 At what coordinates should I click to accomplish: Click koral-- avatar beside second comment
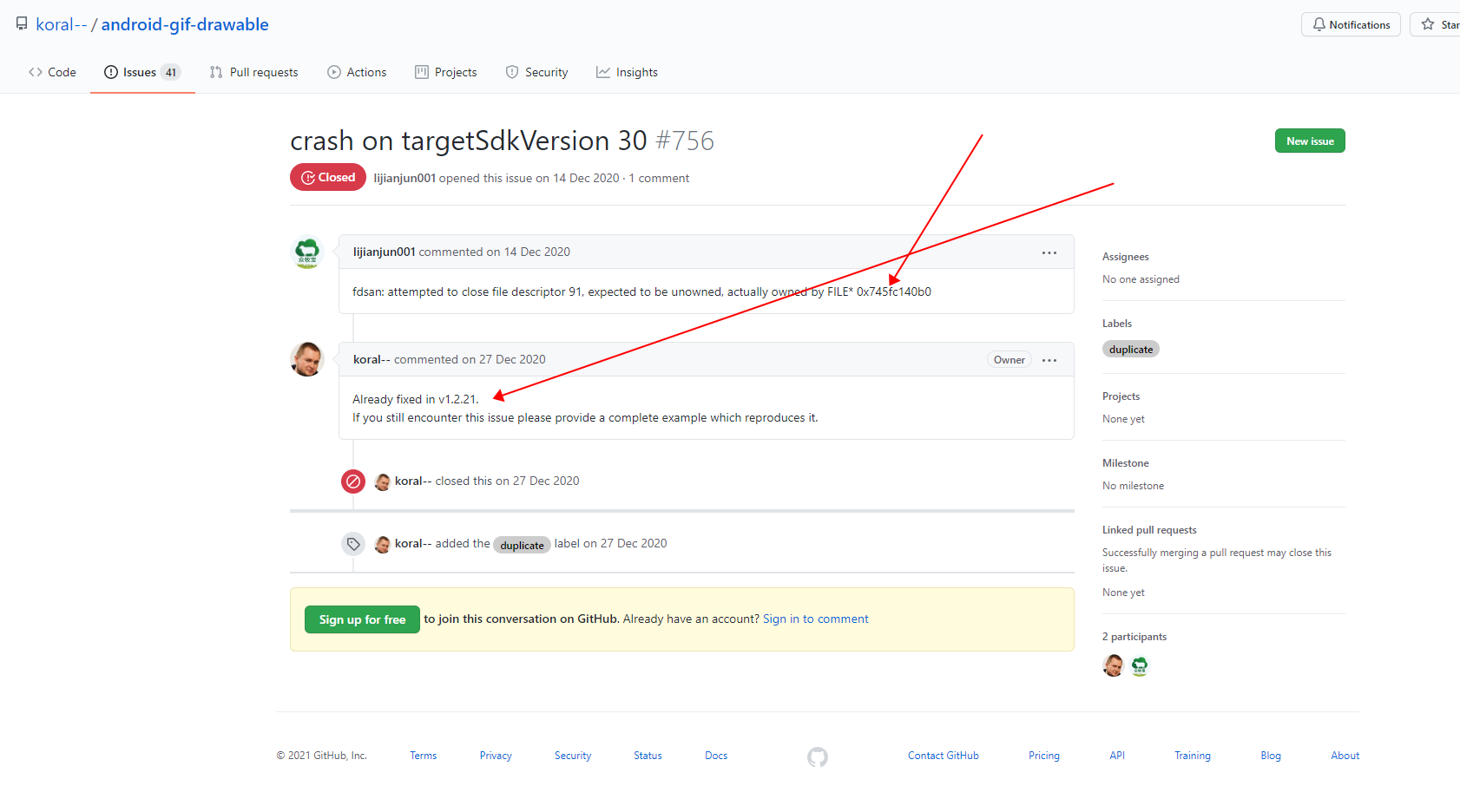307,359
